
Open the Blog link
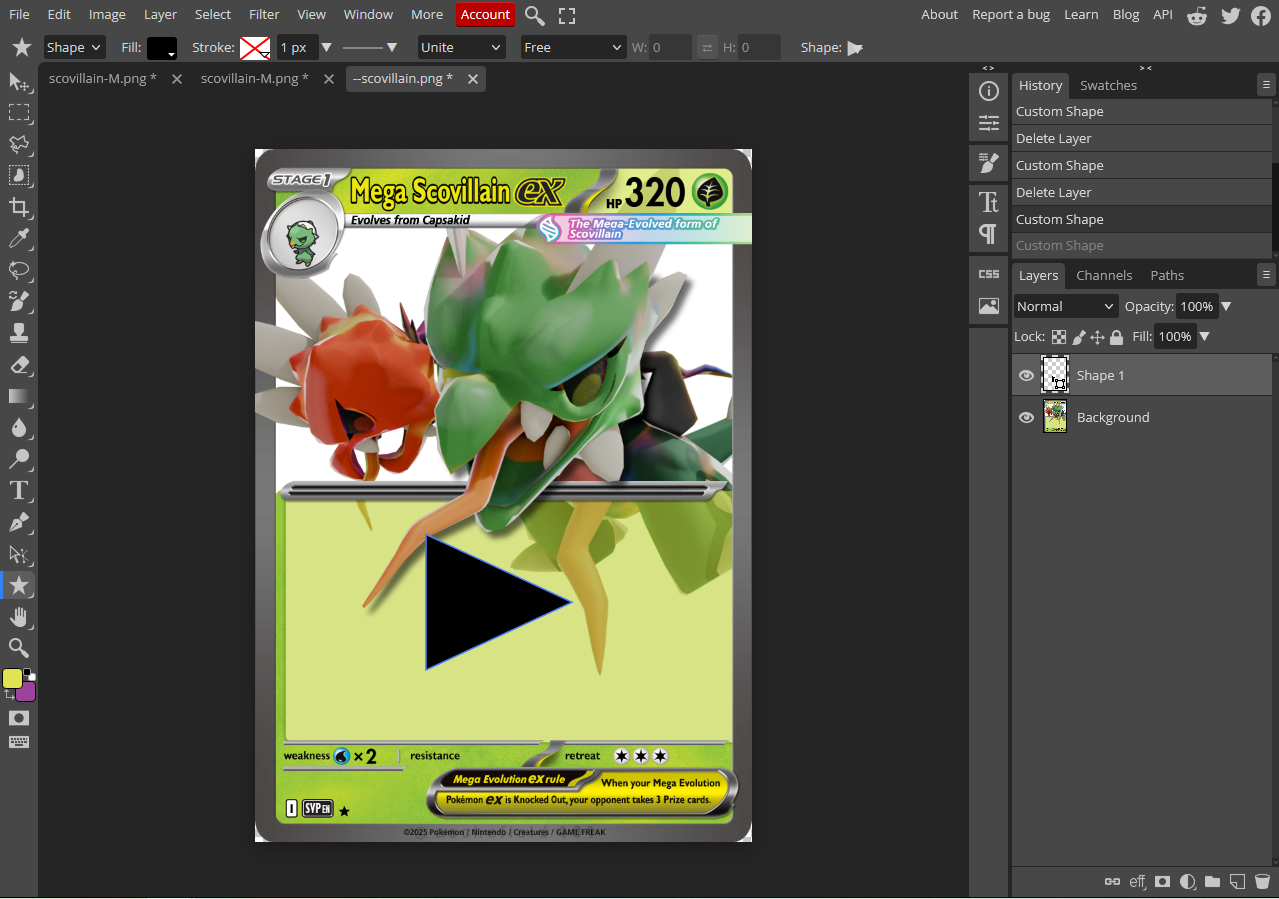pos(1126,14)
